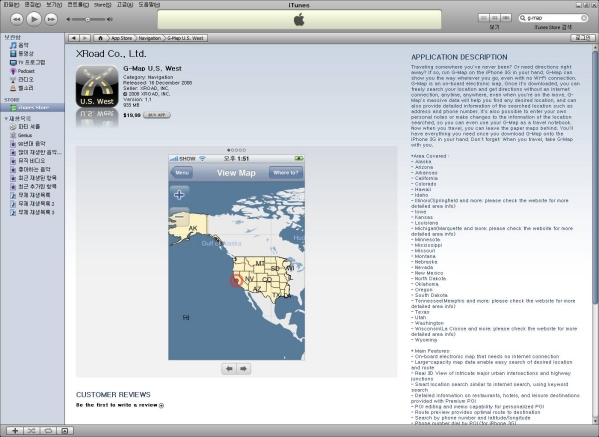599x437 pixels.
Task: Open the 컨트롤 (Controls) menu
Action: tap(78, 5)
